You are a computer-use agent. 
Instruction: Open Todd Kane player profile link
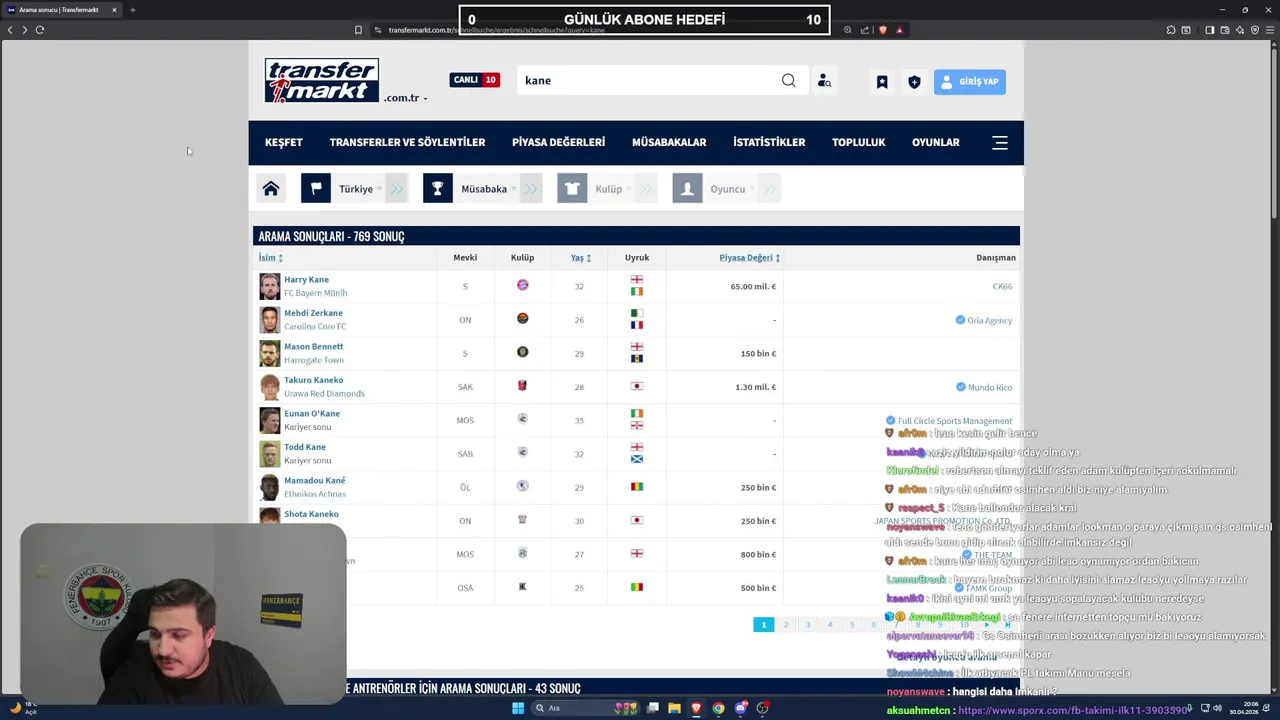(x=305, y=447)
